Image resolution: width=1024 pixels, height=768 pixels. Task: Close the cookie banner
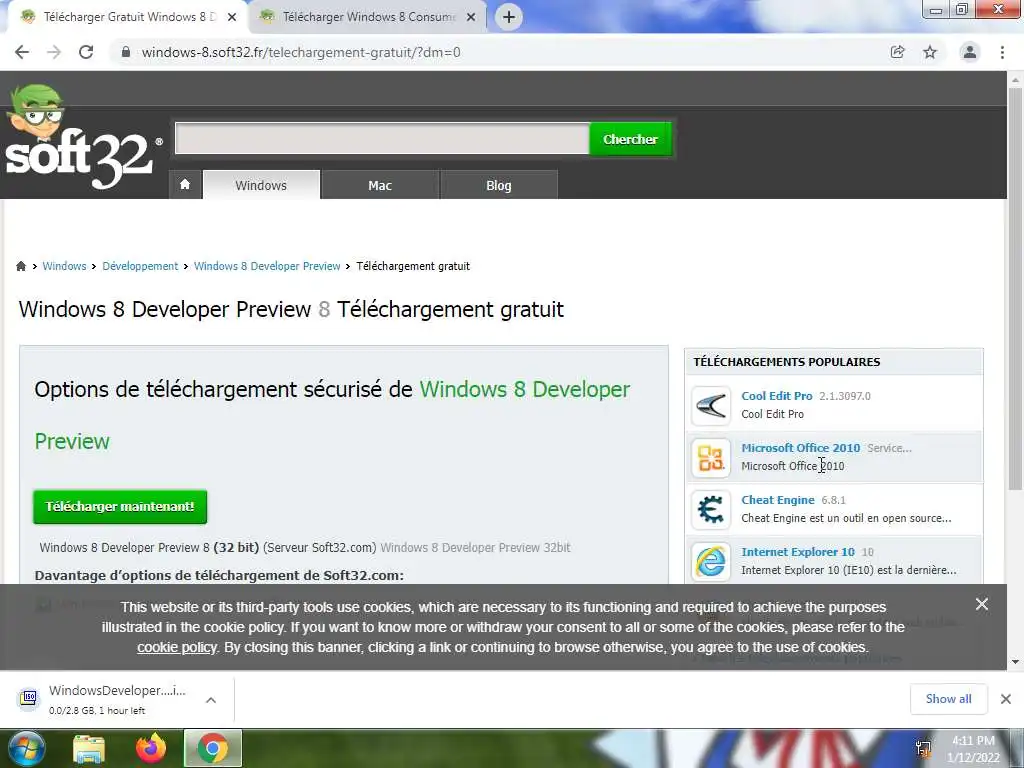982,604
